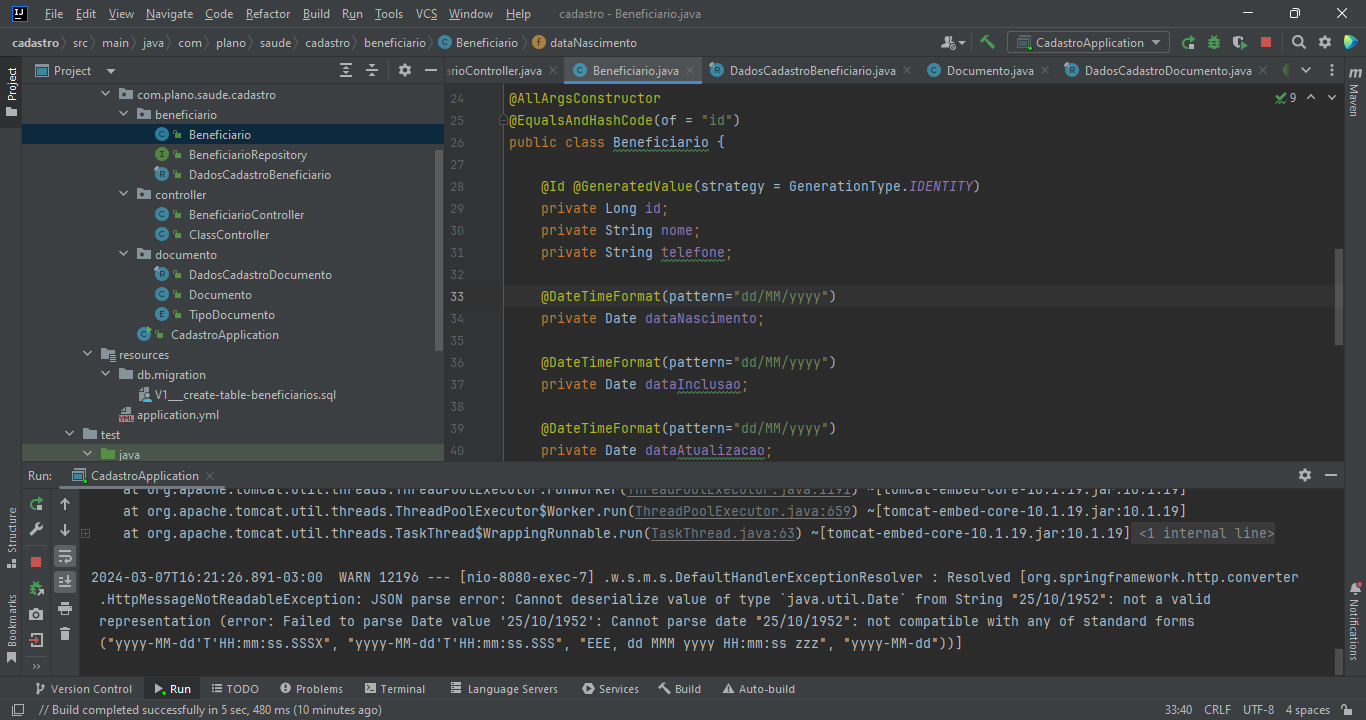Click the Exit icon in the Run panel

click(x=37, y=640)
